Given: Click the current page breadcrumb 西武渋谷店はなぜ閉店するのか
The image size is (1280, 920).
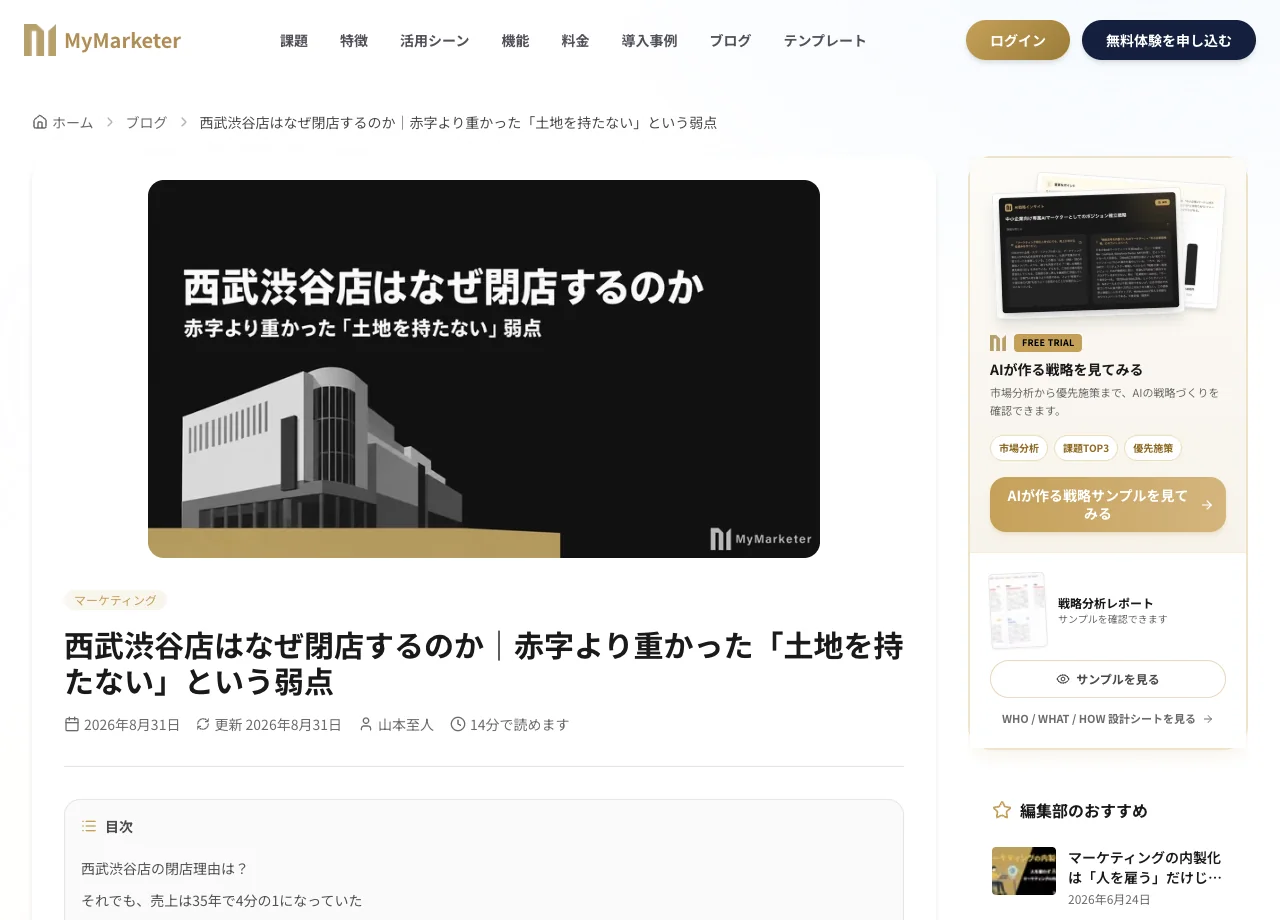Looking at the screenshot, I should 458,122.
